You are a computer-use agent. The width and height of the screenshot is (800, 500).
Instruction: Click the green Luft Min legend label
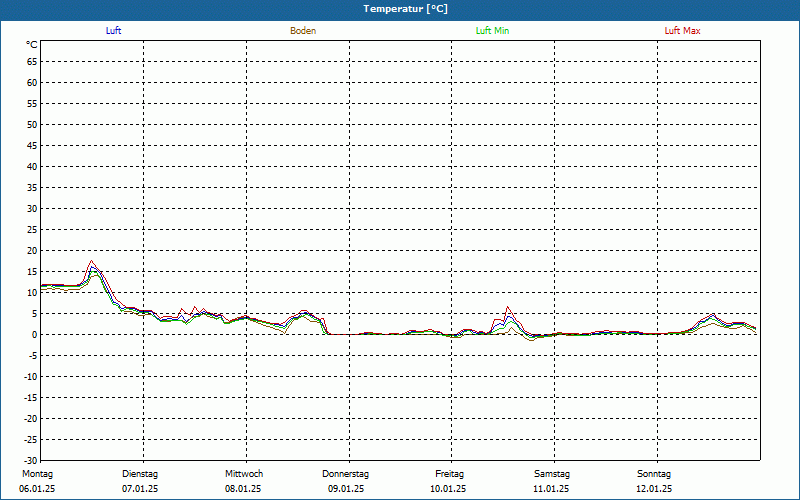[x=492, y=31]
